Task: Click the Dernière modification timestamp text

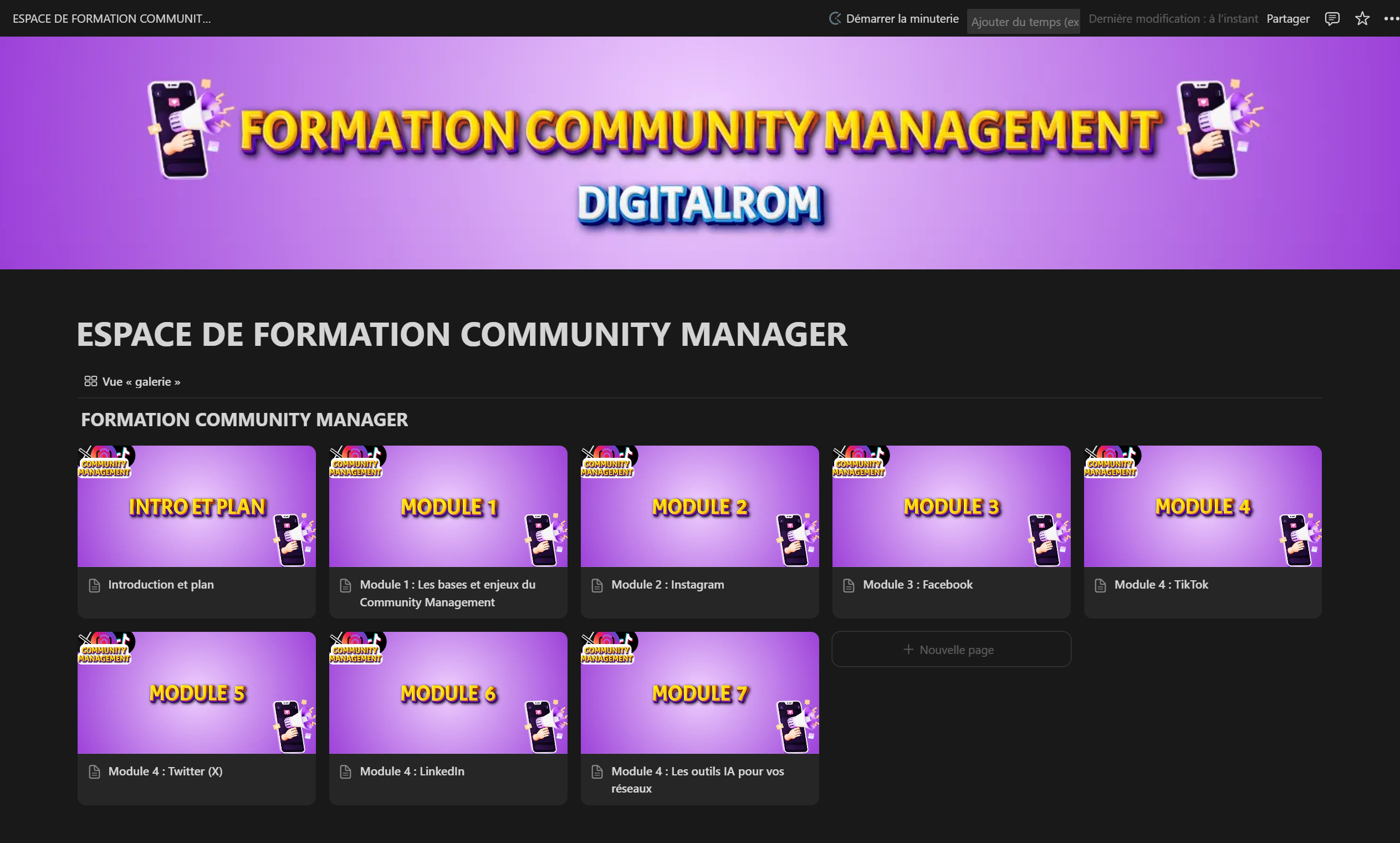Action: (x=1173, y=19)
